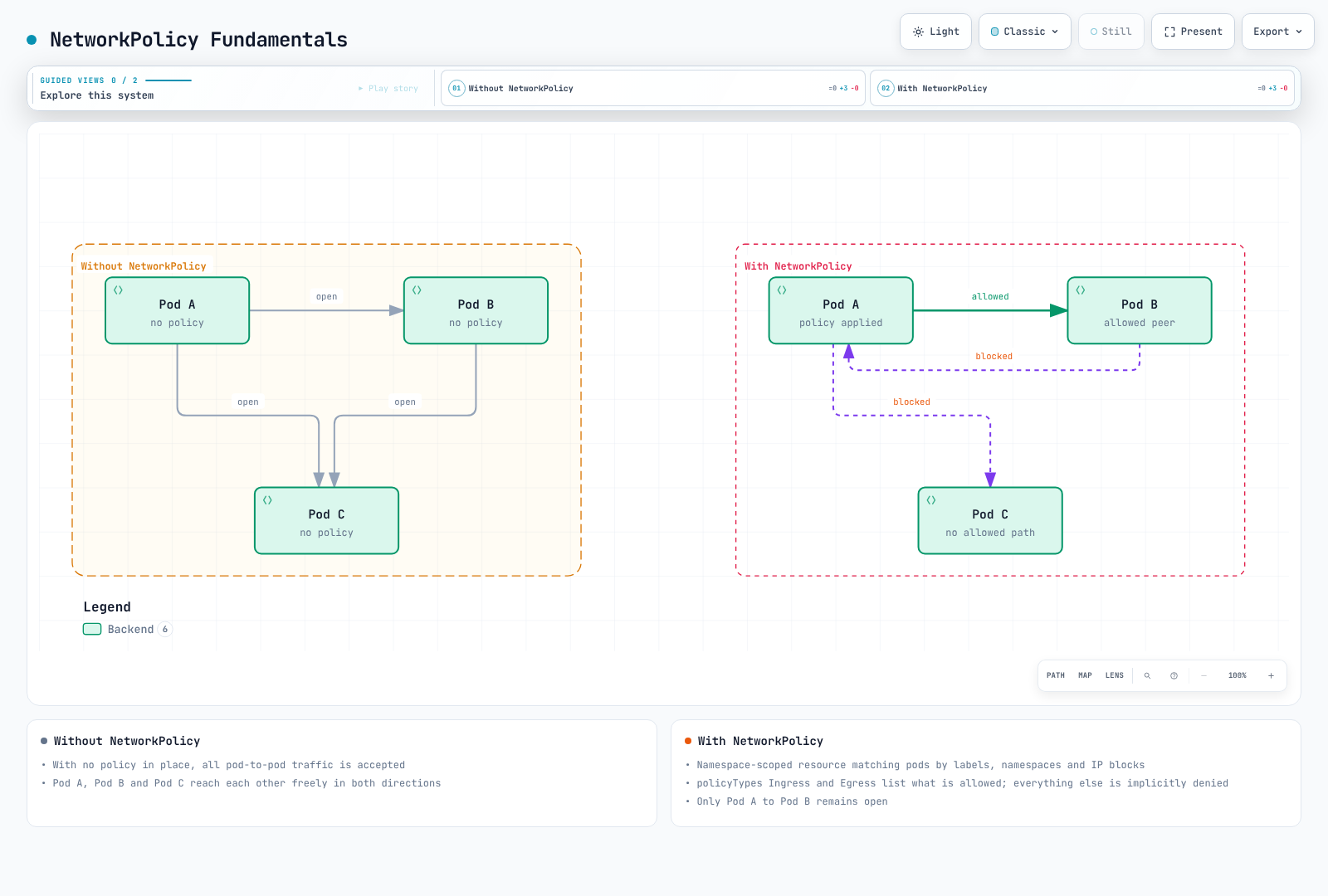
Task: Zoom out with the minus button
Action: pos(1204,675)
